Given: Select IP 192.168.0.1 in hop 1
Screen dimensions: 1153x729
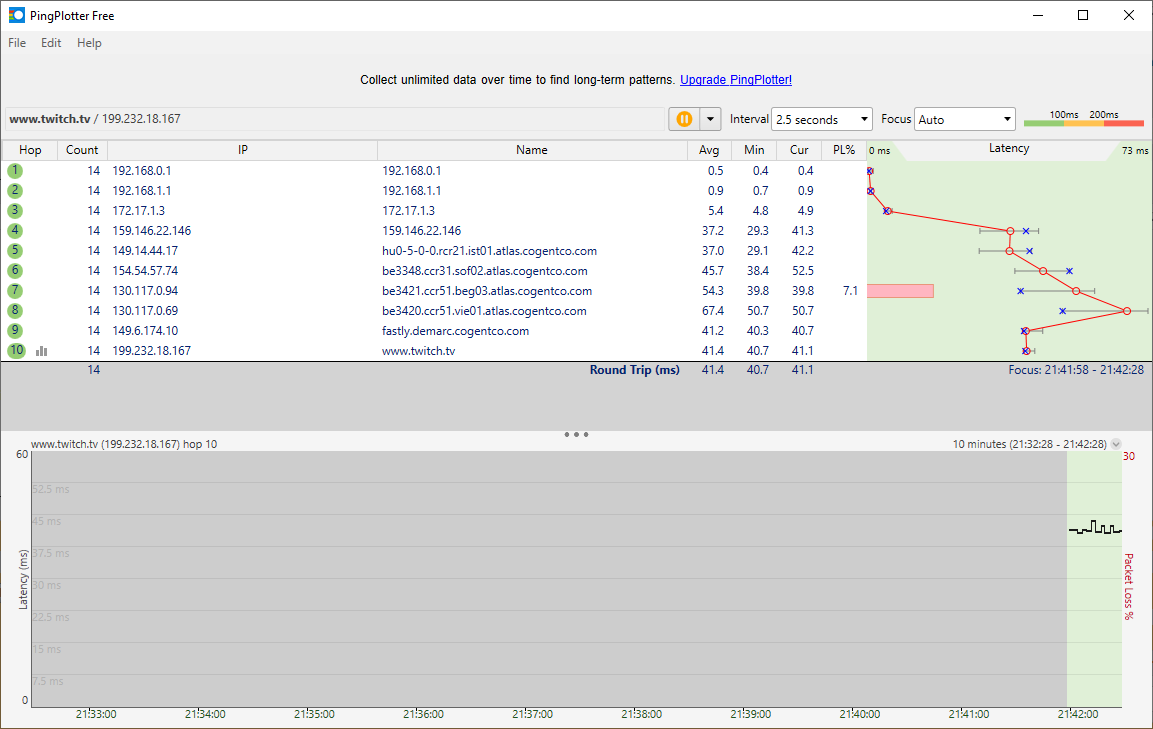Looking at the screenshot, I should [x=141, y=171].
